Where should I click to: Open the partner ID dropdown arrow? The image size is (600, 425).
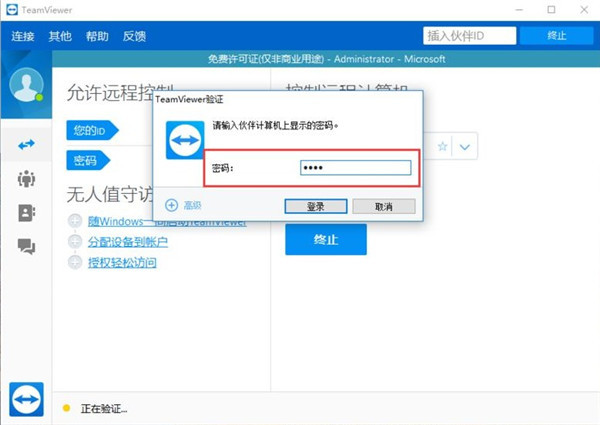[x=465, y=147]
